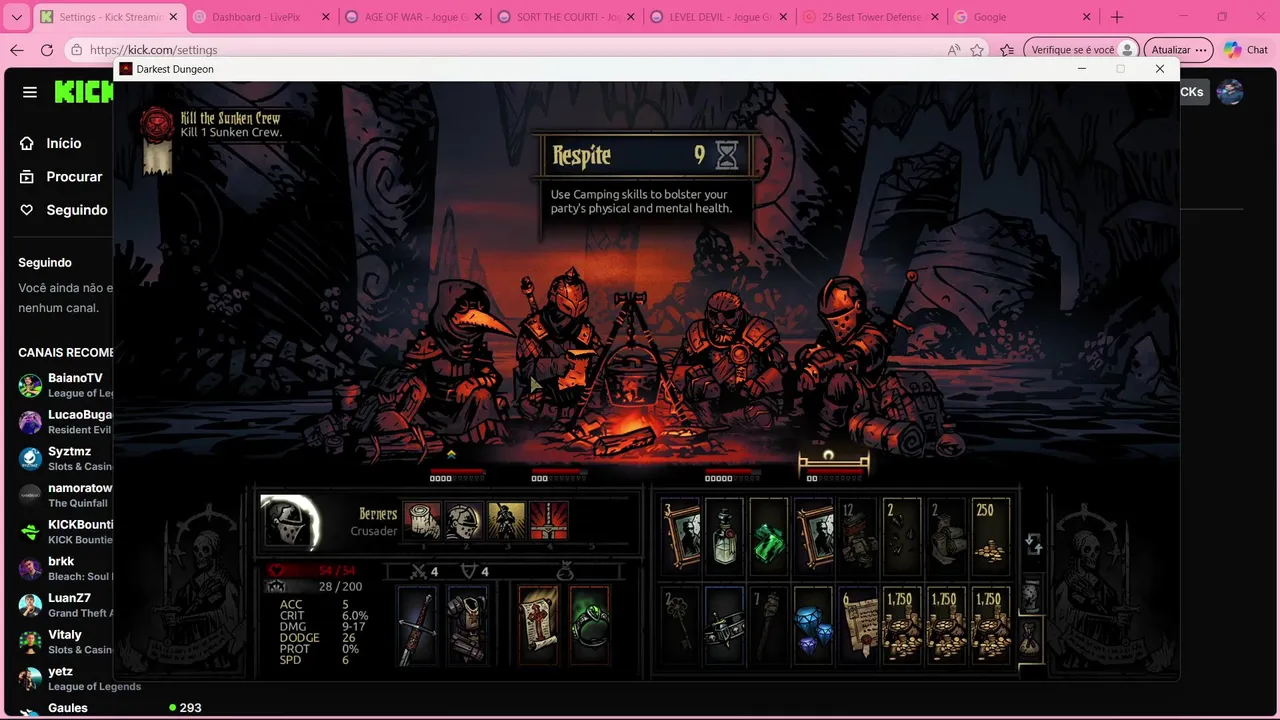Viewport: 1280px width, 720px height.
Task: Select the skeleton key inventory item
Action: tap(680, 624)
